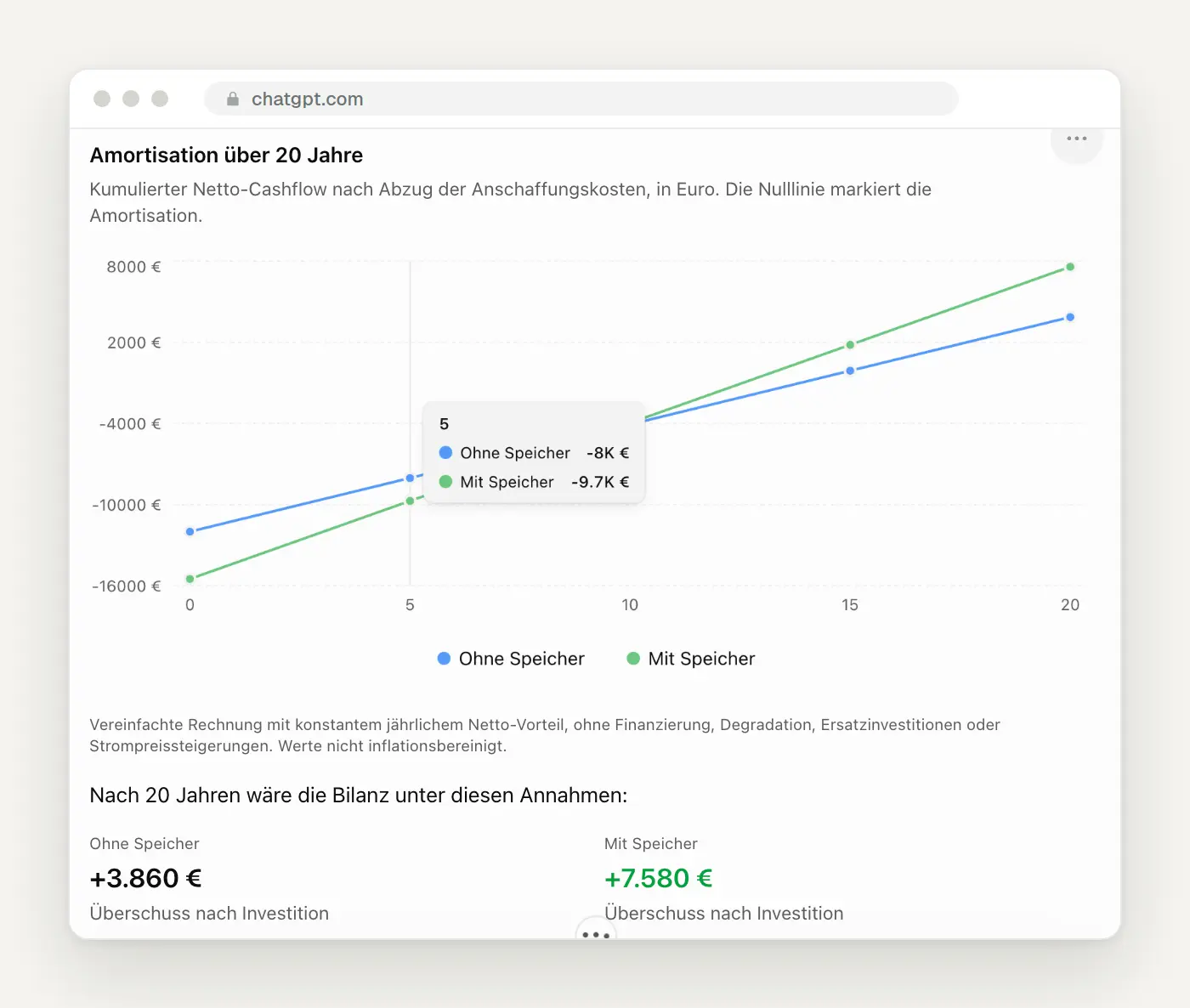Viewport: 1190px width, 1008px height.
Task: Click the green Mit Speicher point at year 0
Action: pos(190,579)
